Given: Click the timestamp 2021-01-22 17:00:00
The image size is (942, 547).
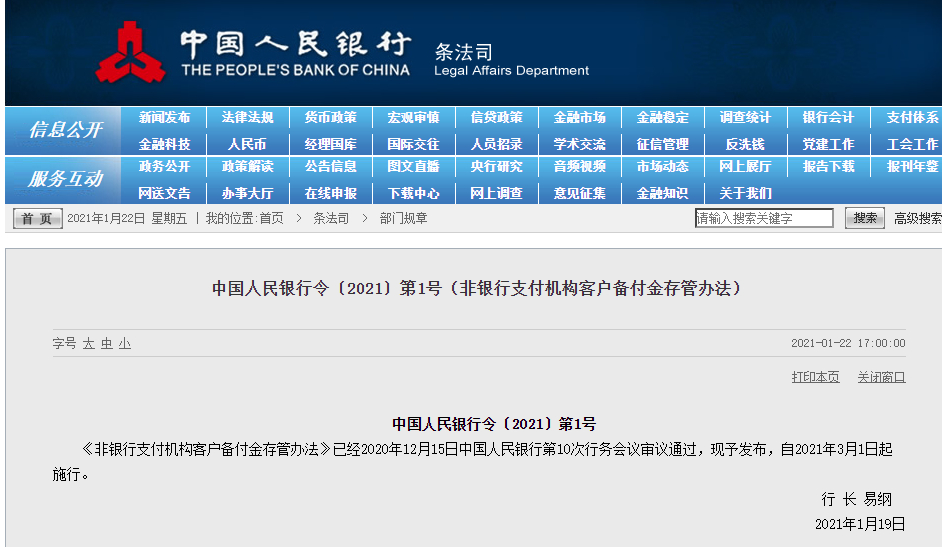Looking at the screenshot, I should (x=848, y=343).
